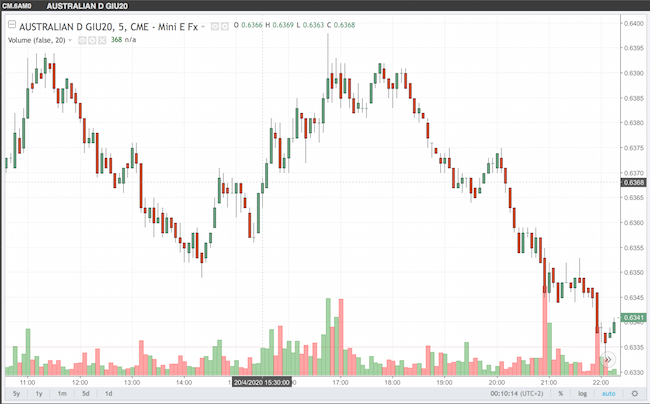Select the 1m time range

coord(62,394)
